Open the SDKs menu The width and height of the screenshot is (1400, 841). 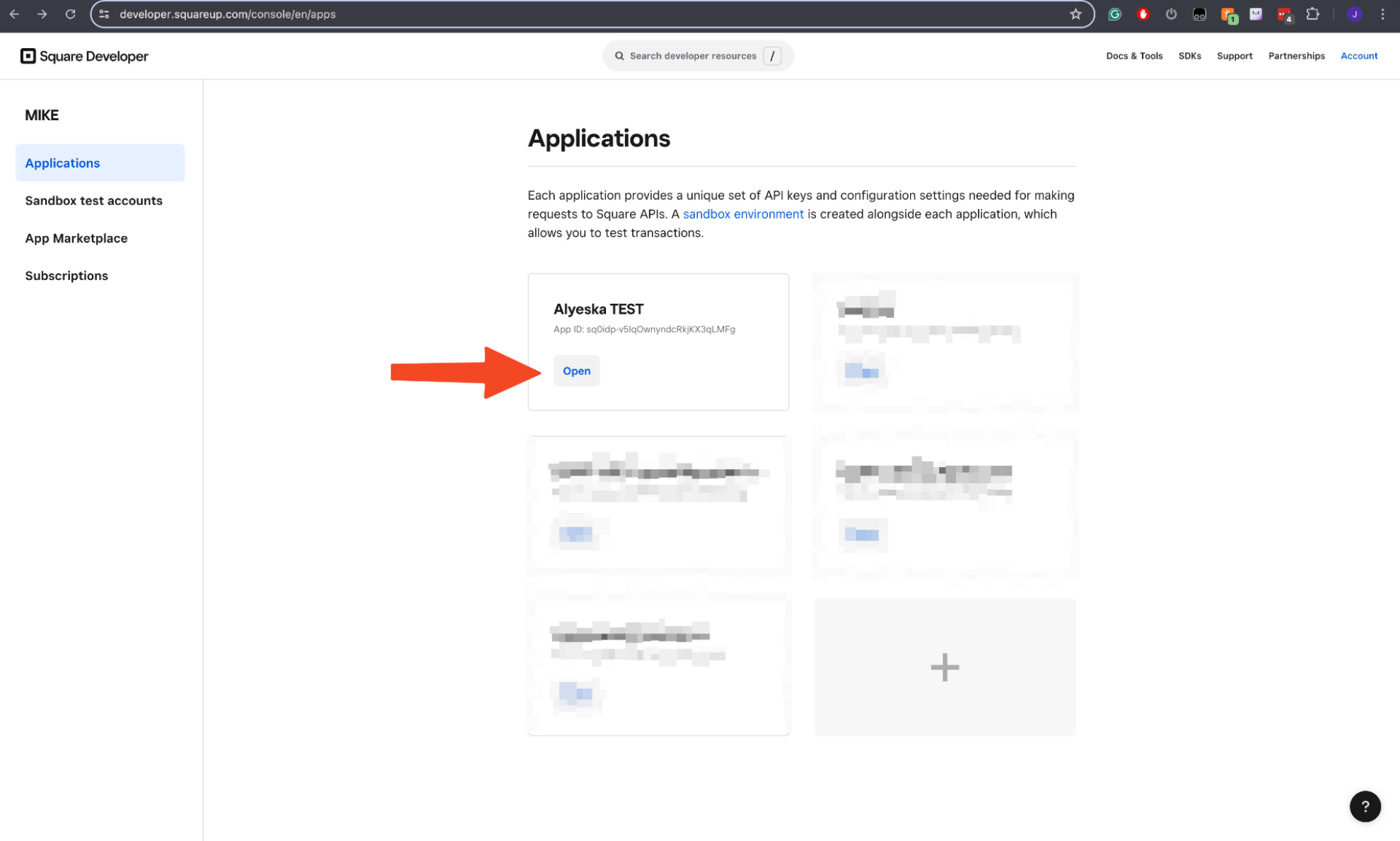(x=1189, y=56)
